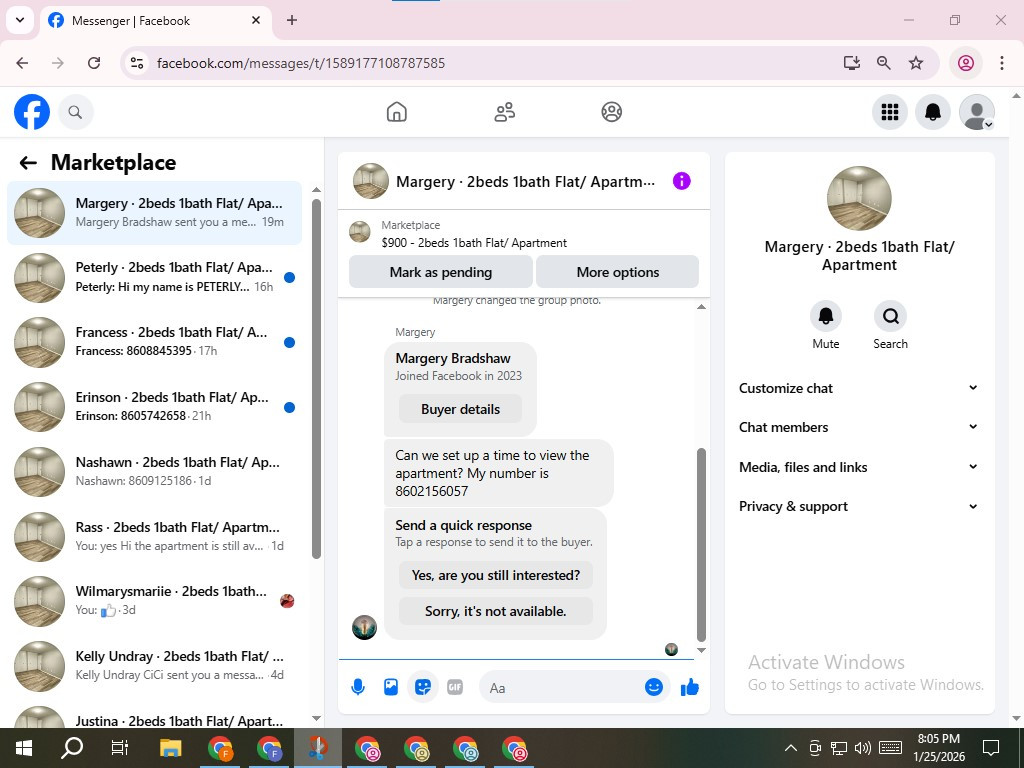
Task: Open the Friends icon in top navigation
Action: point(504,112)
